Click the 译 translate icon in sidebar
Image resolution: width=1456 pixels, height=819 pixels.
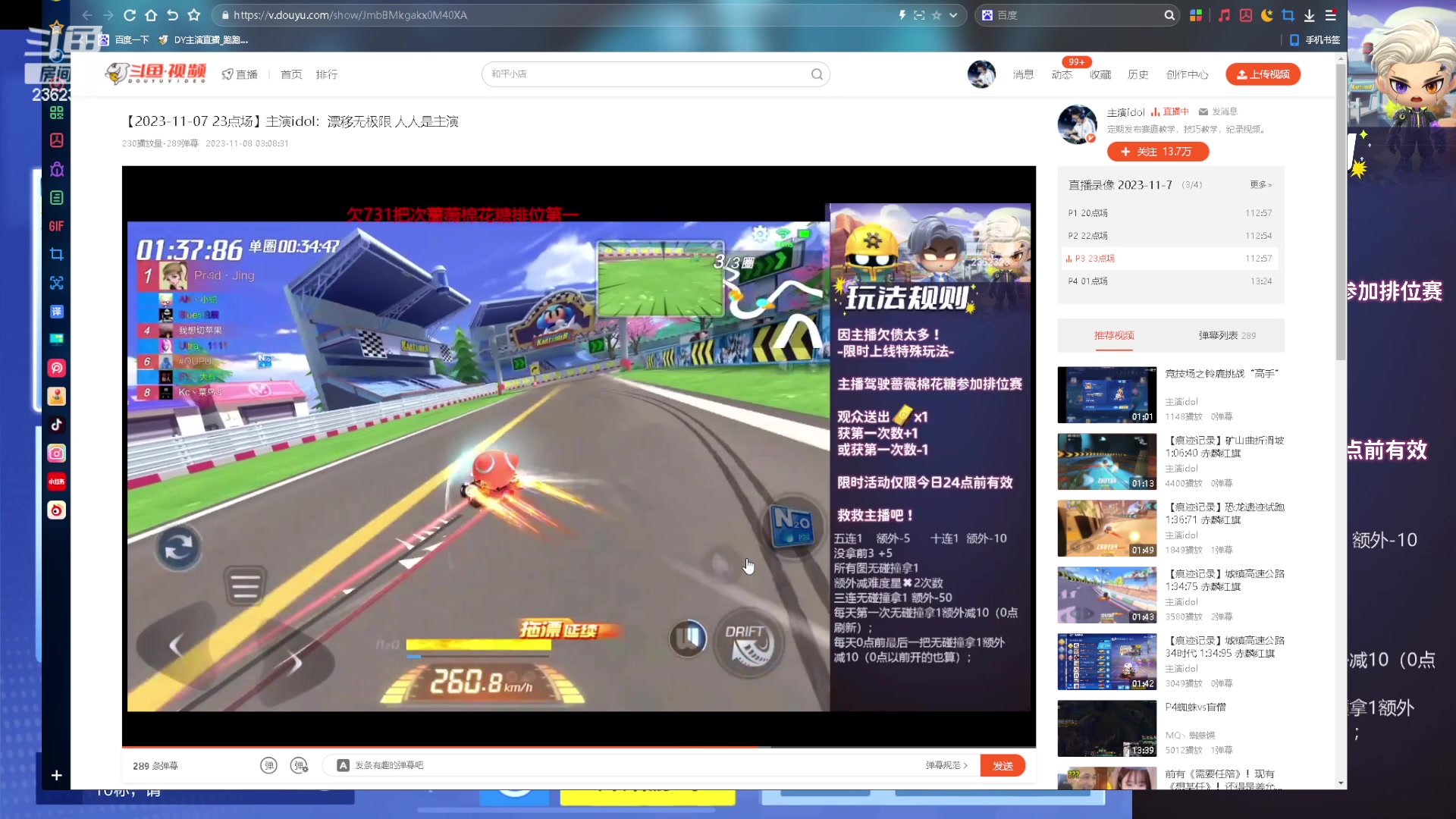click(56, 312)
